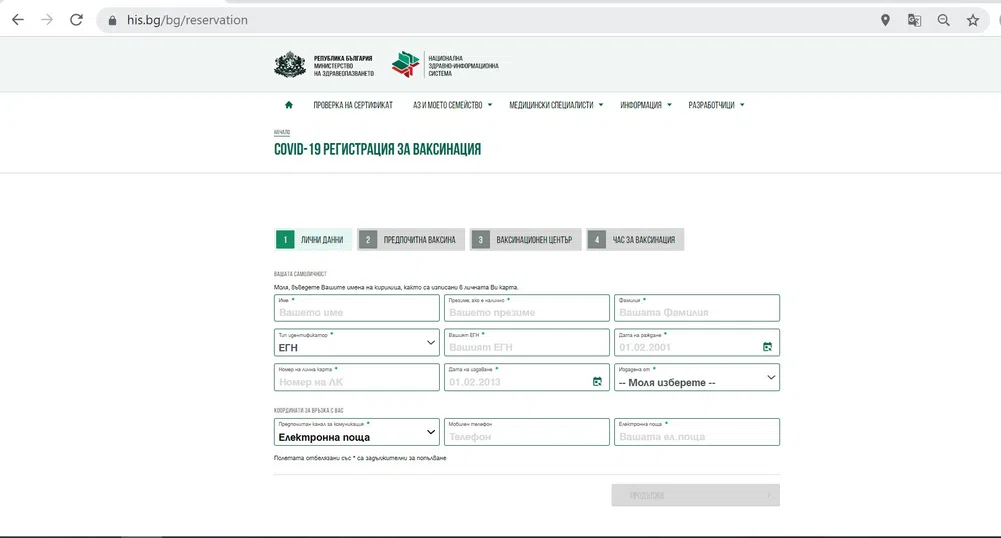Viewport: 1001px width, 538px height.
Task: Click the НАЧАЛО breadcrumb link
Action: pyautogui.click(x=282, y=133)
